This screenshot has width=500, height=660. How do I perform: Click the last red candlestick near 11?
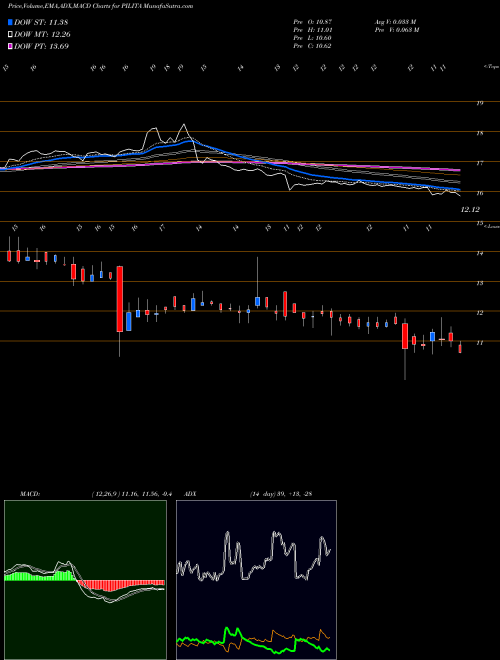click(x=460, y=349)
